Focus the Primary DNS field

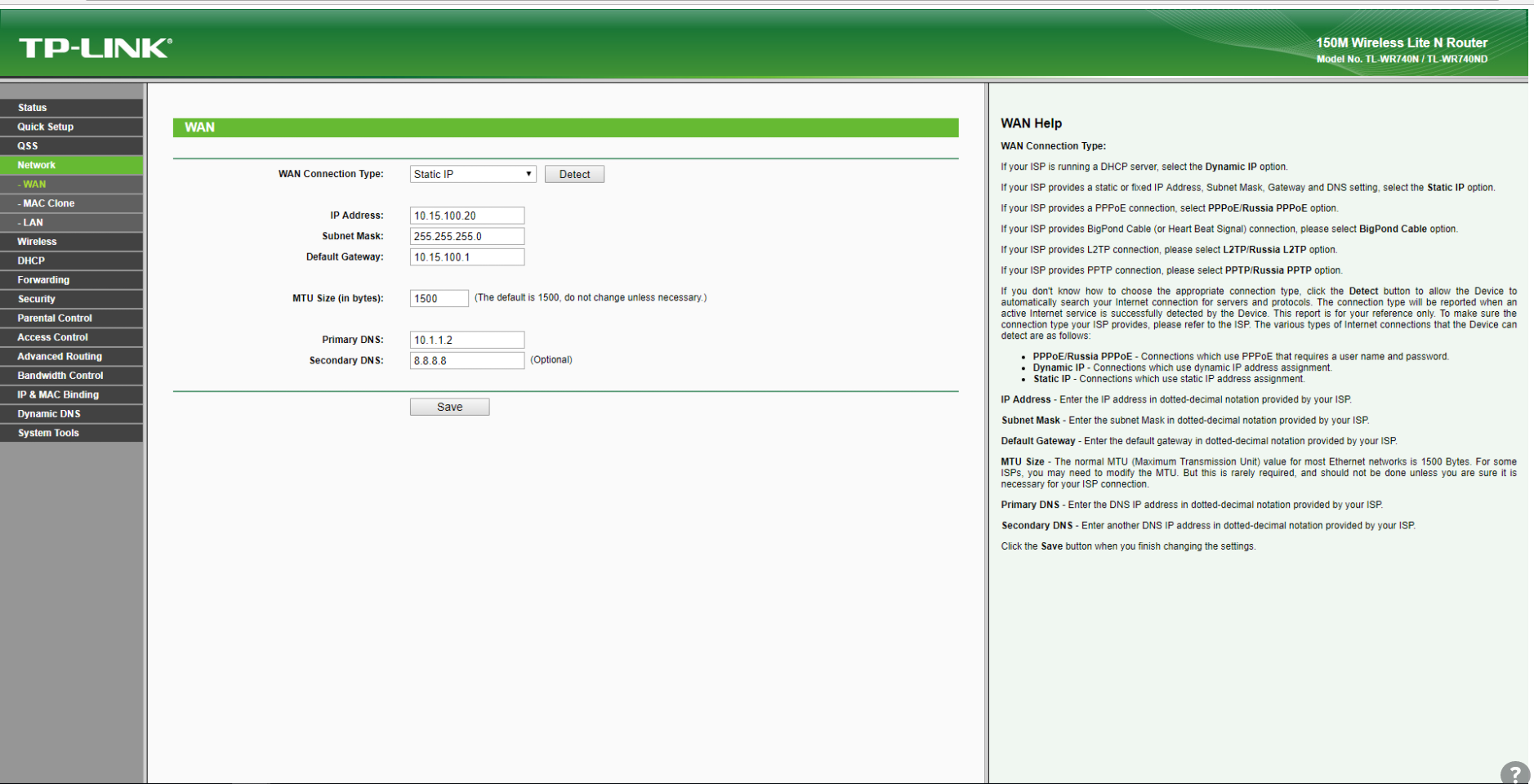click(x=467, y=340)
